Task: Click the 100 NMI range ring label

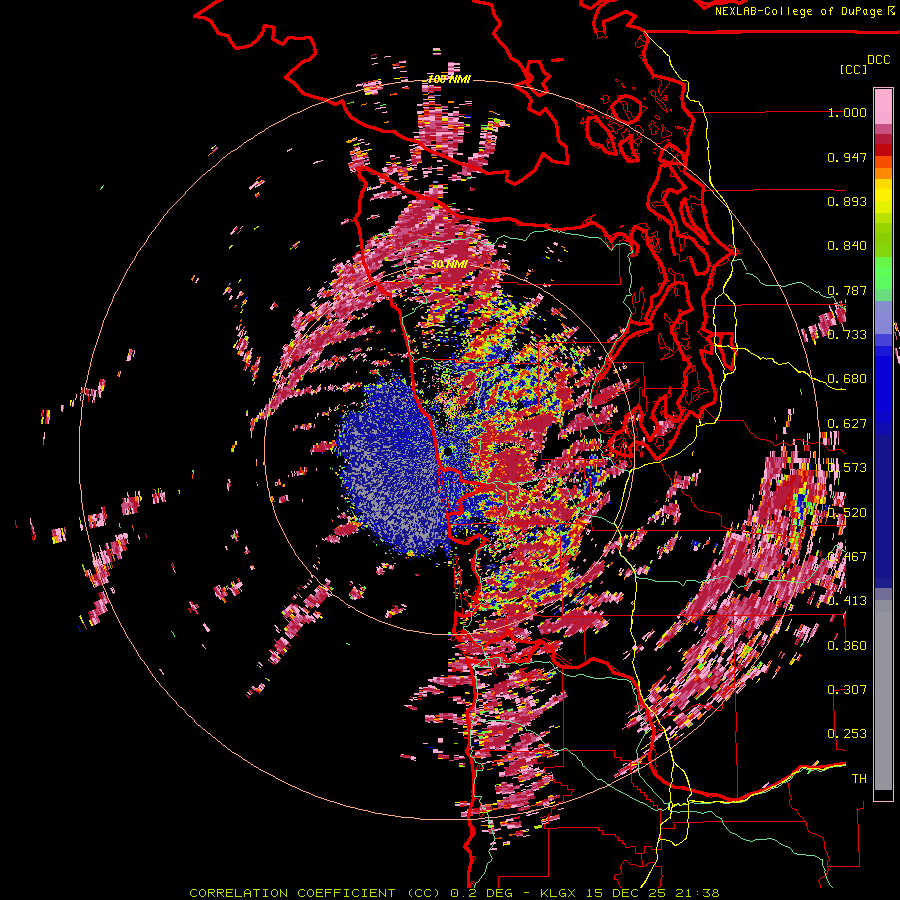Action: (x=449, y=79)
